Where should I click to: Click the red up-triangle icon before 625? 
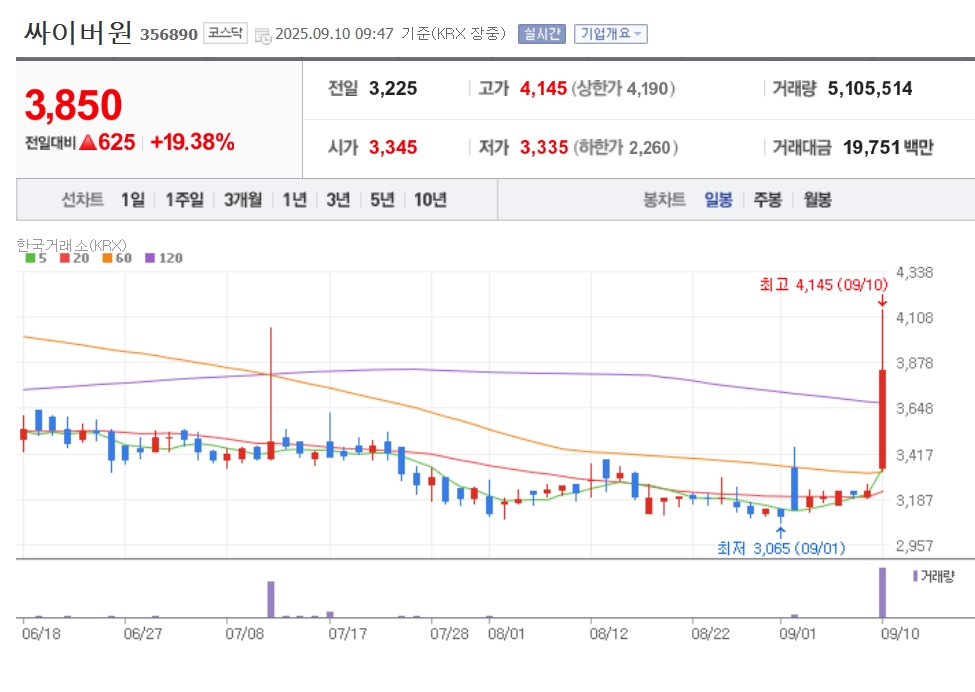pos(88,142)
